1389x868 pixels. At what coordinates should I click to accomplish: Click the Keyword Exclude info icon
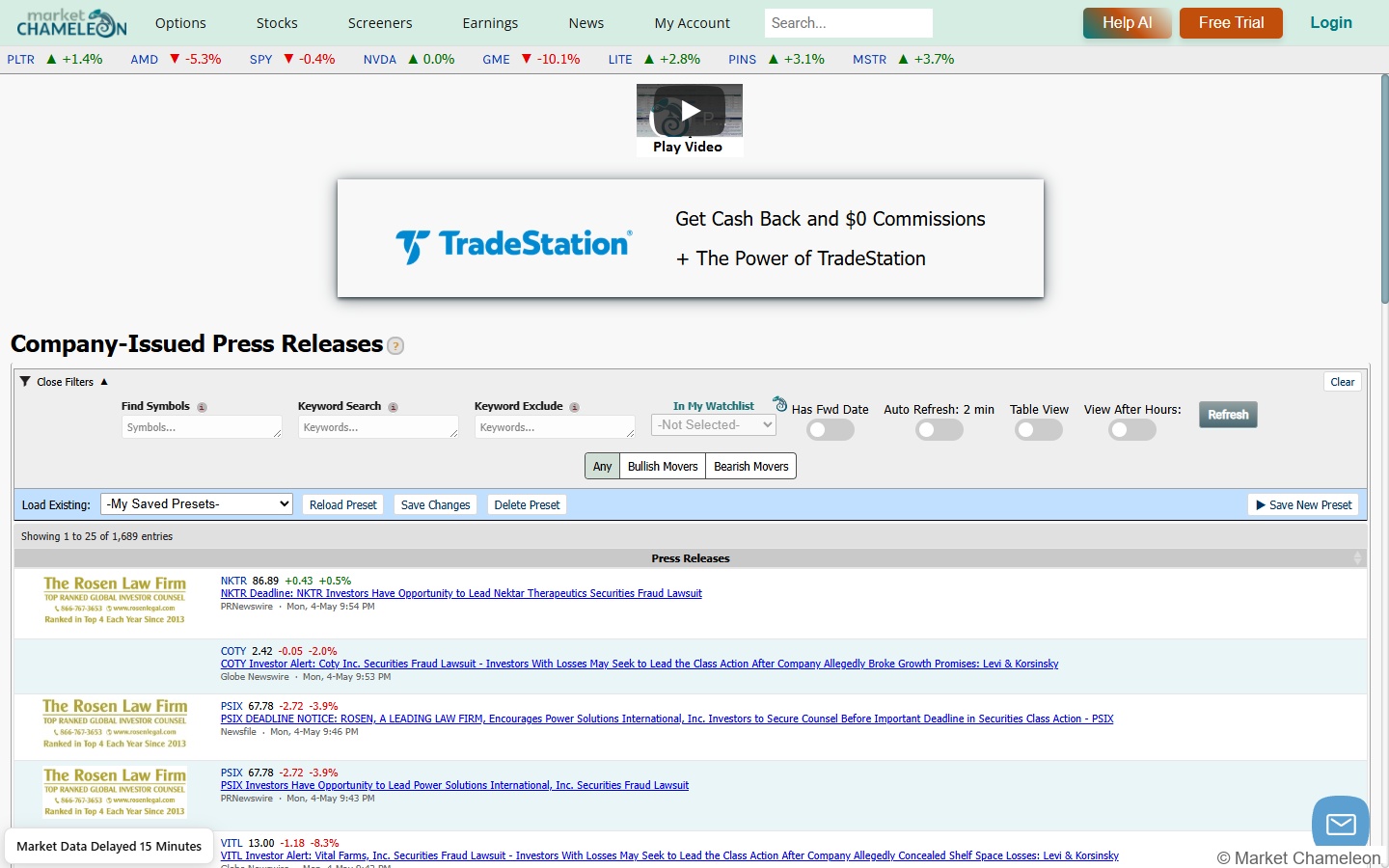pyautogui.click(x=574, y=407)
